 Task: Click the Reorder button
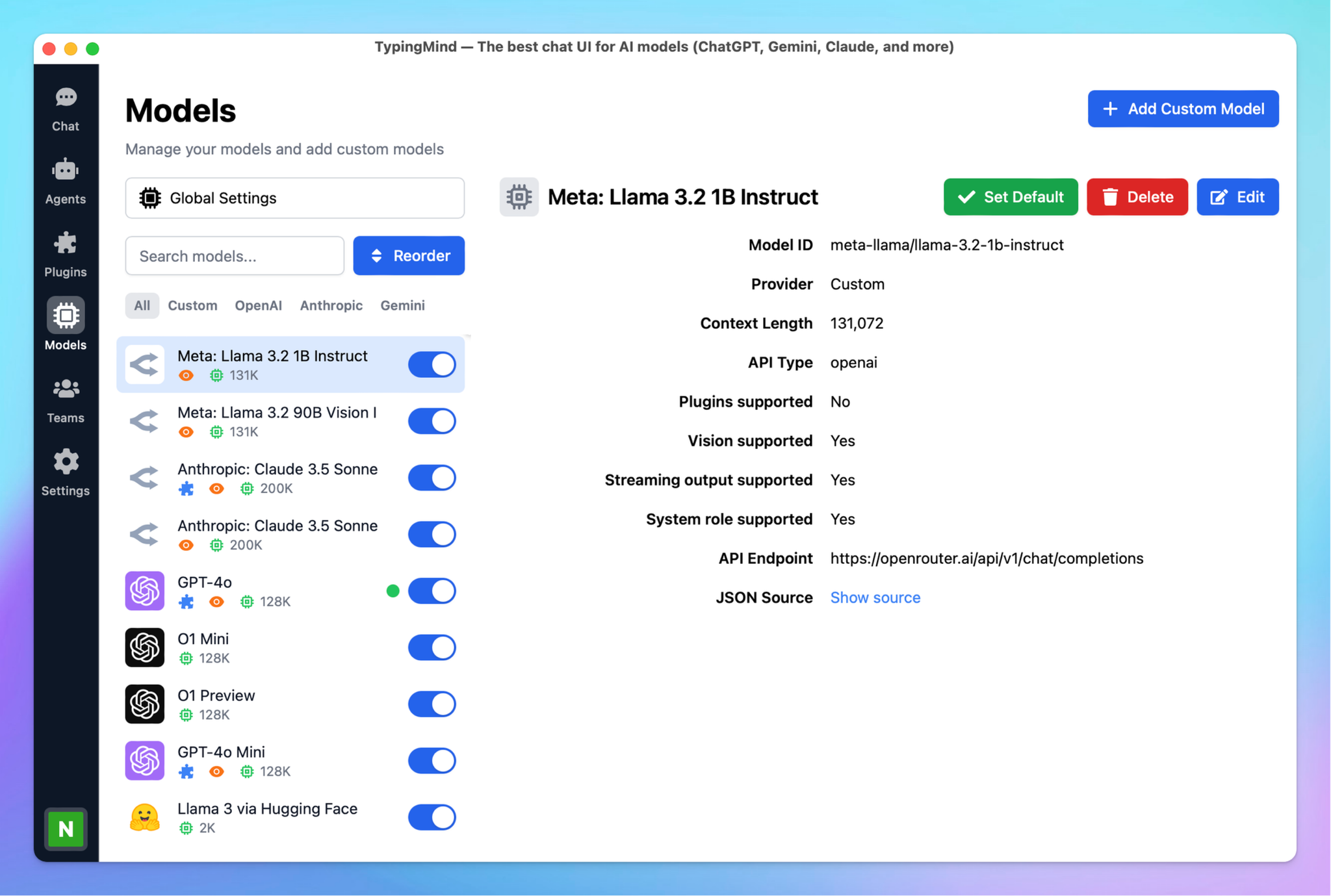point(409,255)
